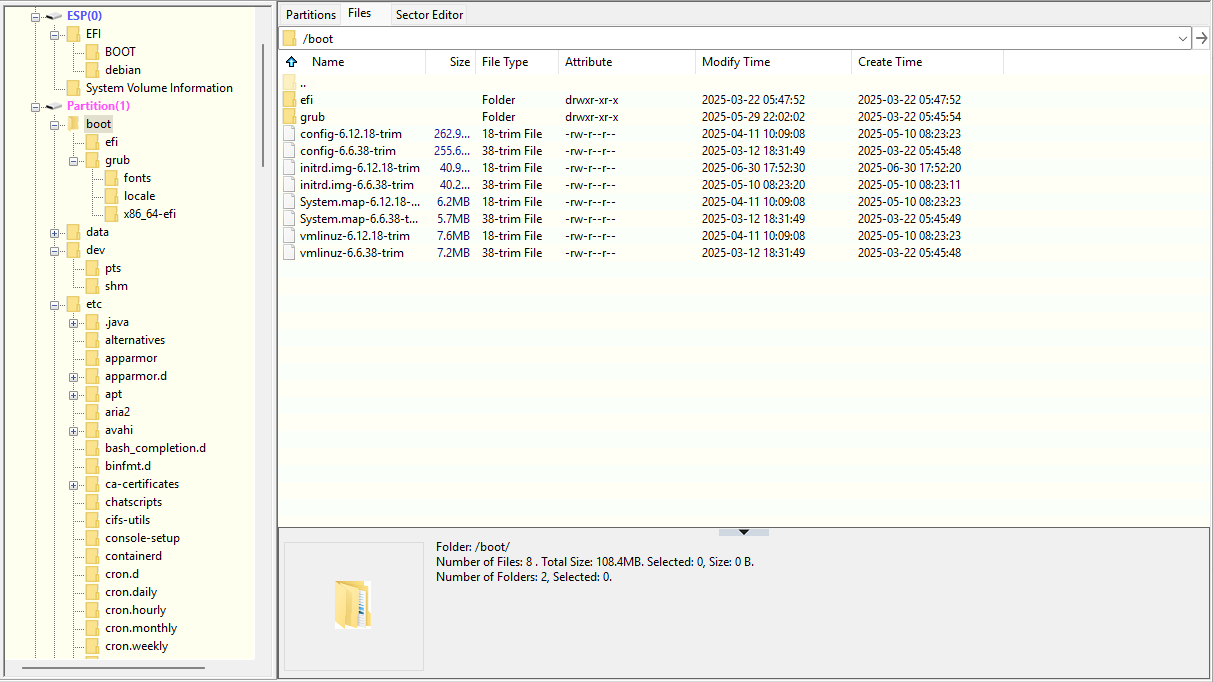Select the config-6.6.38-trim file name

(348, 151)
